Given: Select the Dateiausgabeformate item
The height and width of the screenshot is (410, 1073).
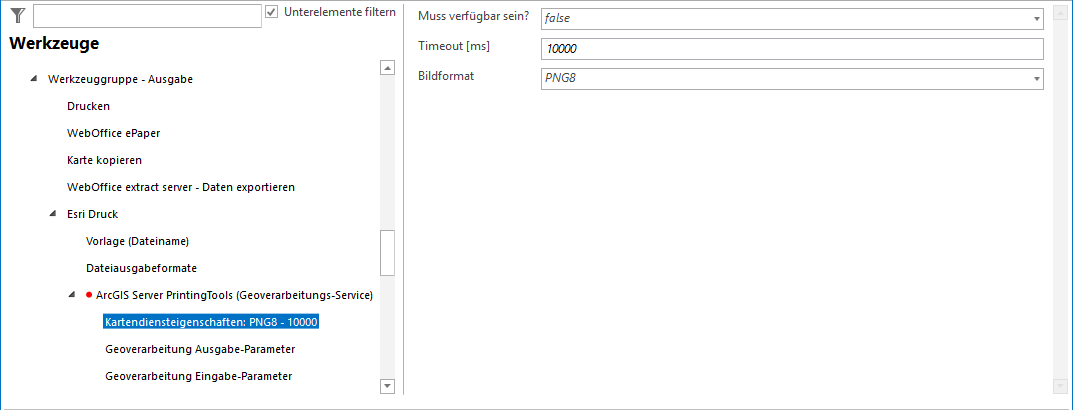Looking at the screenshot, I should point(141,268).
